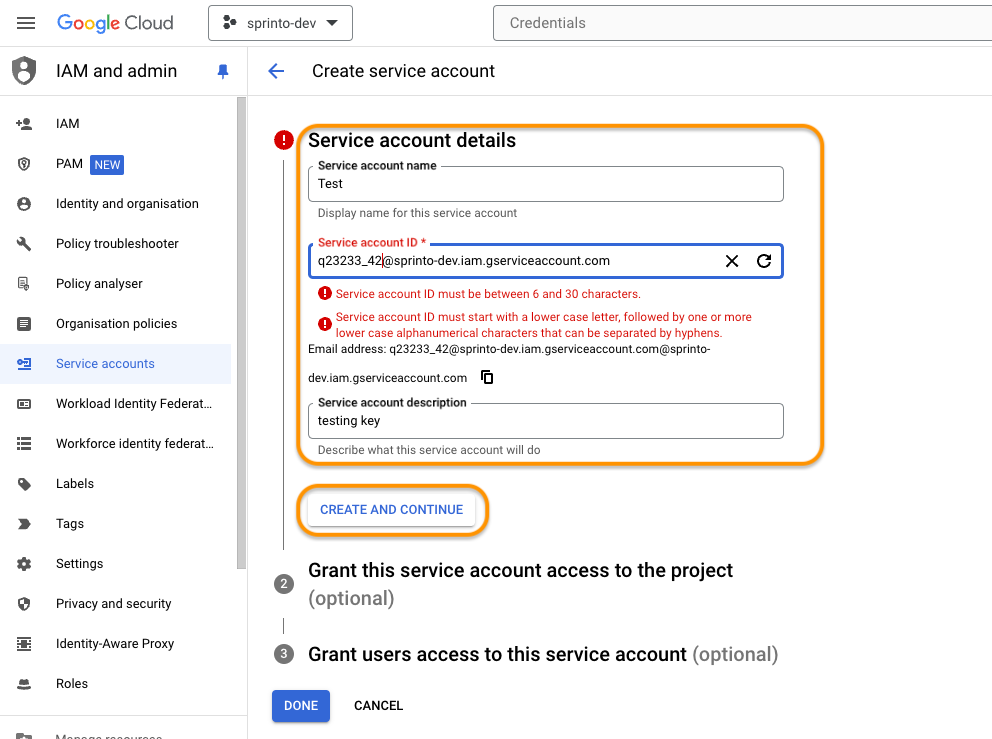Click the error icon beside ID length message
The height and width of the screenshot is (739, 992).
(x=325, y=293)
